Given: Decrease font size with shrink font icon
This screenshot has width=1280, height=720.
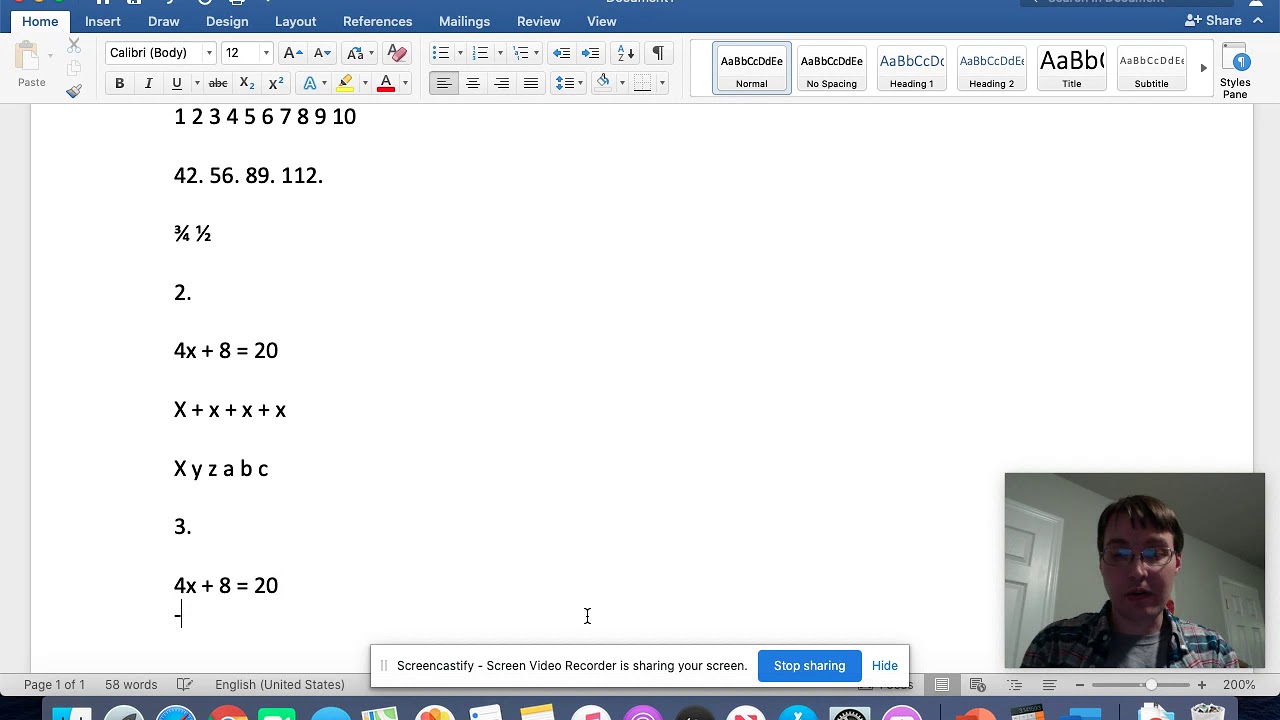Looking at the screenshot, I should [322, 53].
